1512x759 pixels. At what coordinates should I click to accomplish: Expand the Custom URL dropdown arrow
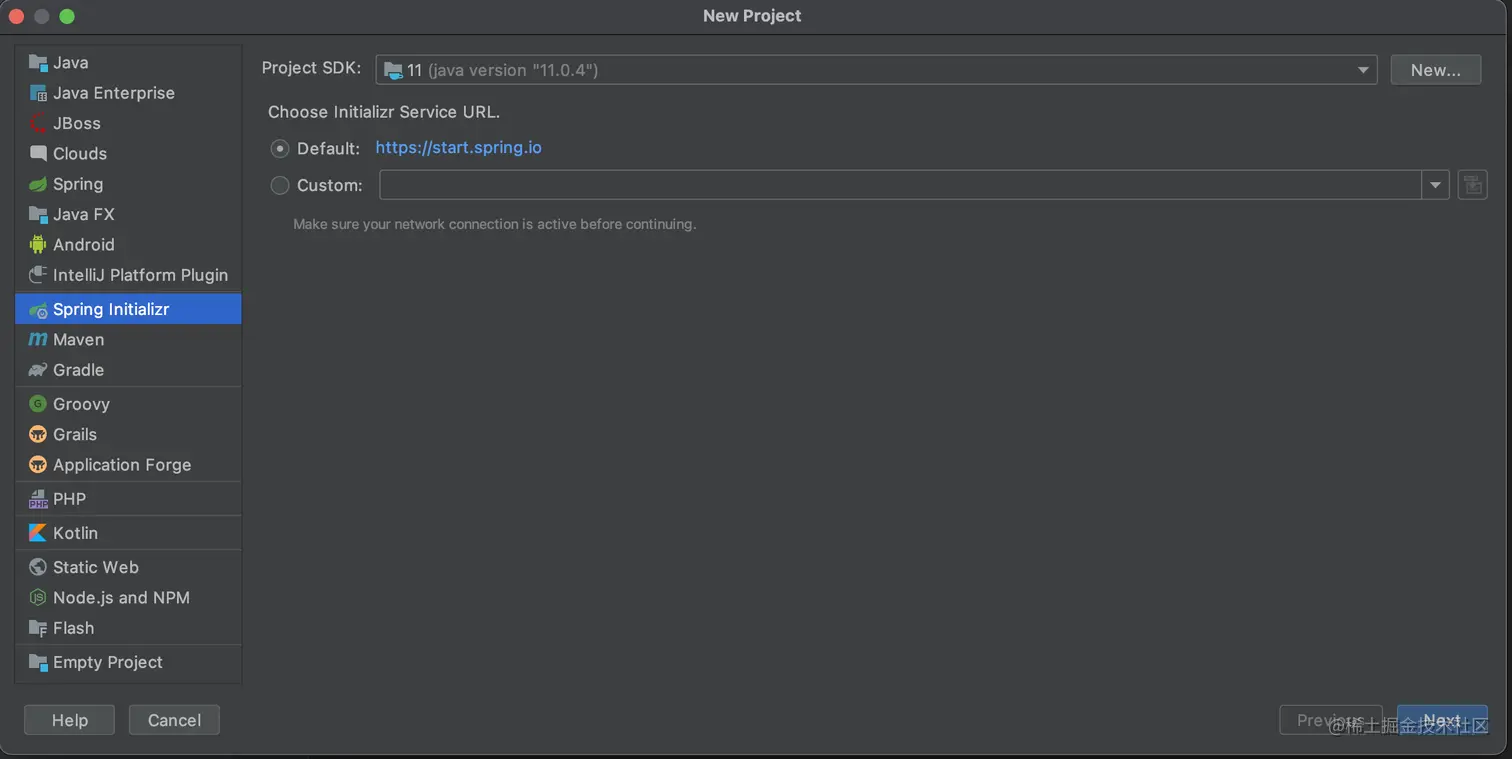pos(1436,185)
